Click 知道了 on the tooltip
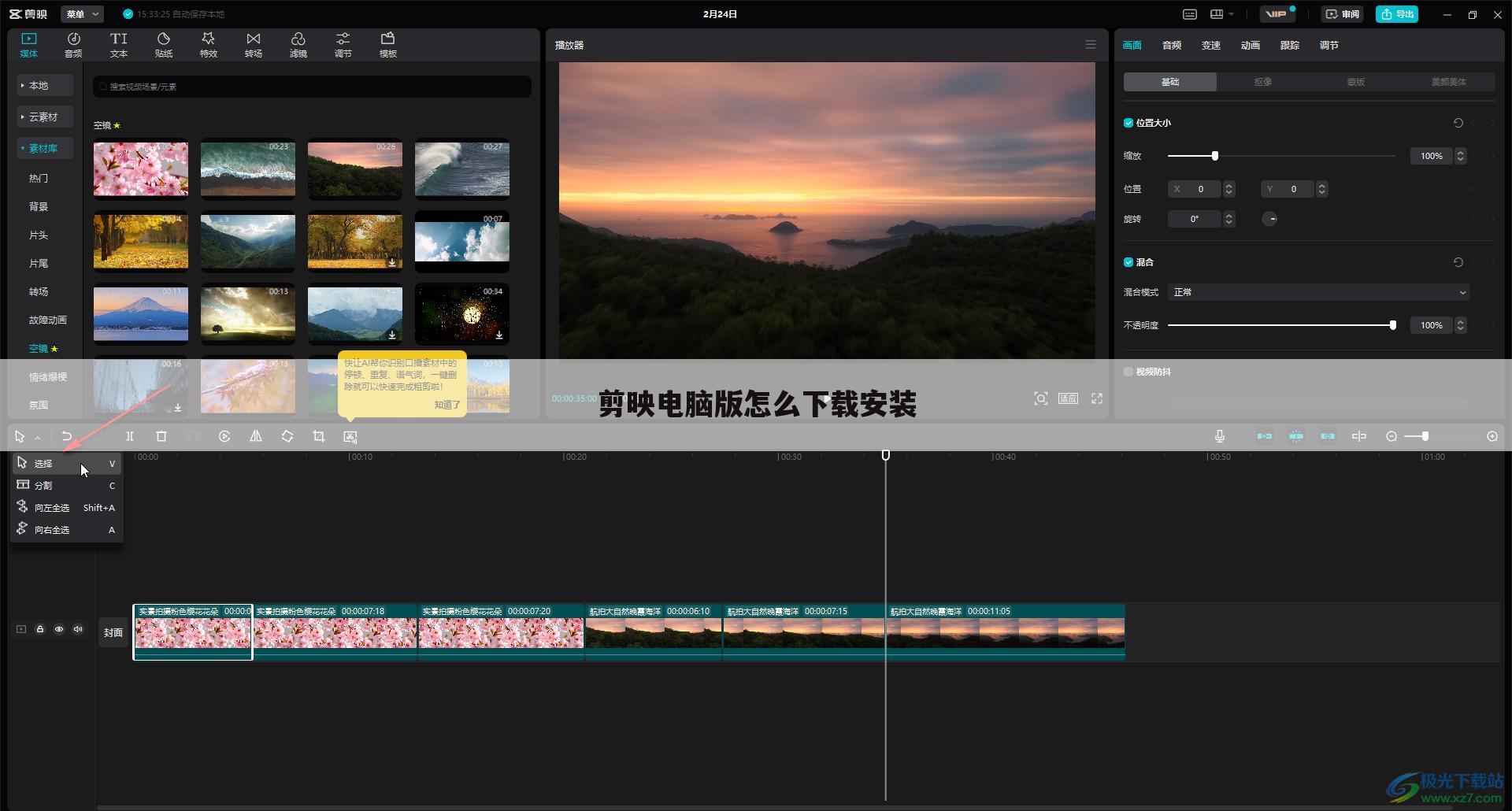This screenshot has height=811, width=1512. 447,405
